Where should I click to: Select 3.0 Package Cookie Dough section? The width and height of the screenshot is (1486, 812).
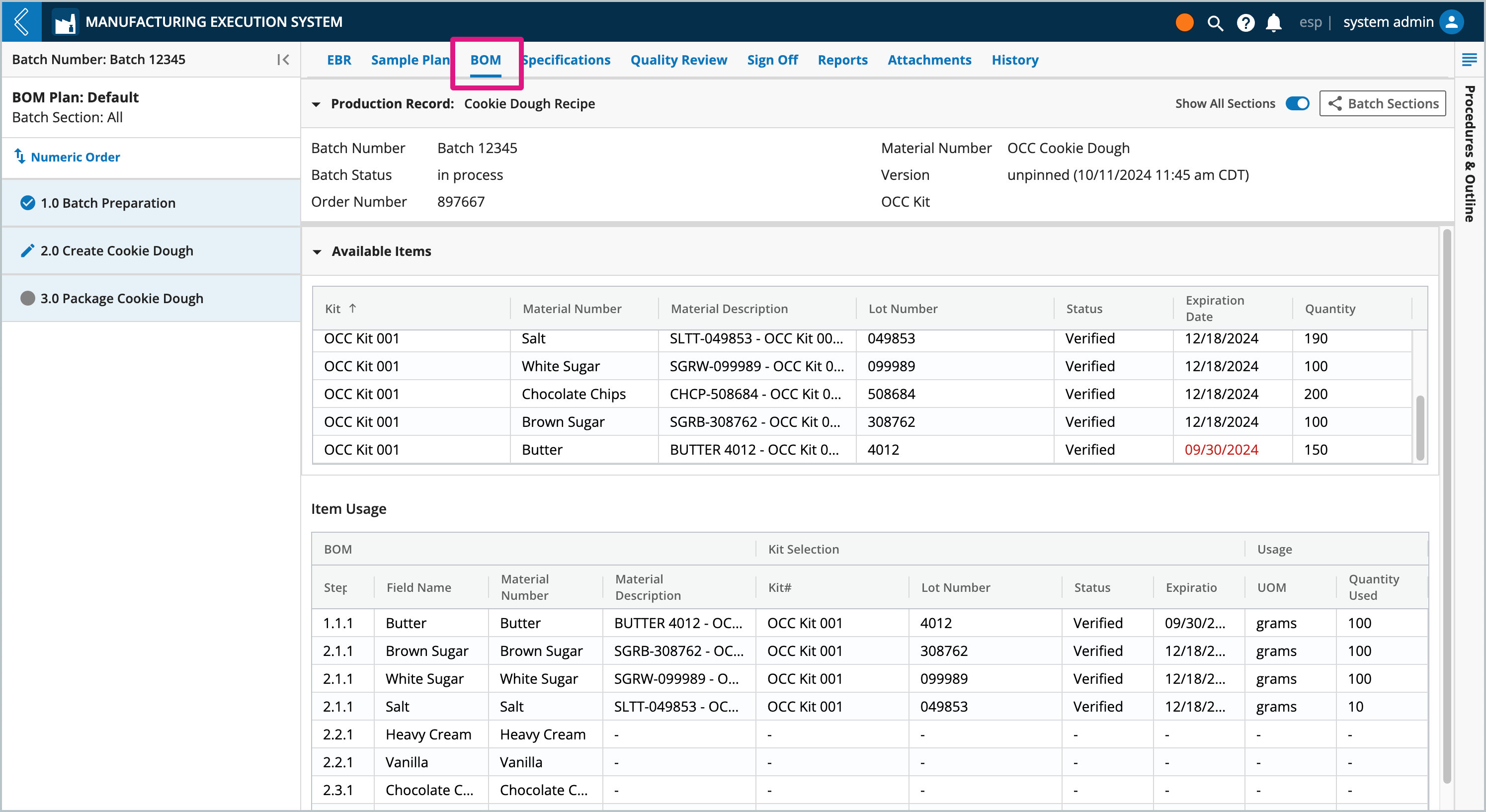click(x=151, y=298)
